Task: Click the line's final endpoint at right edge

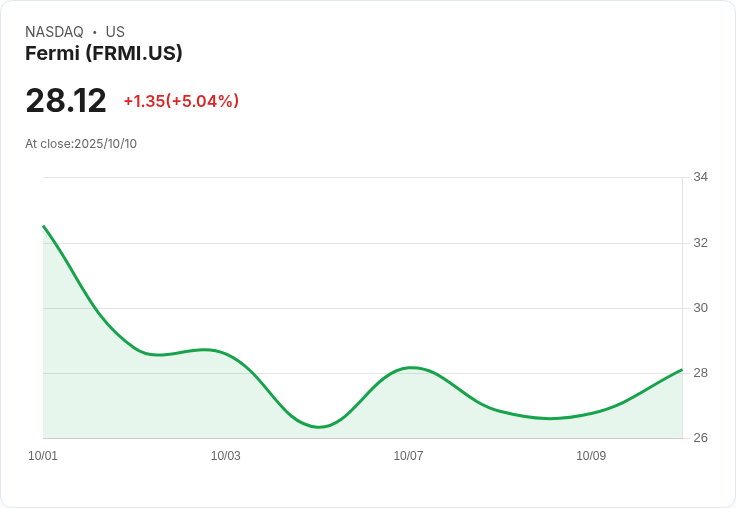Action: coord(682,370)
